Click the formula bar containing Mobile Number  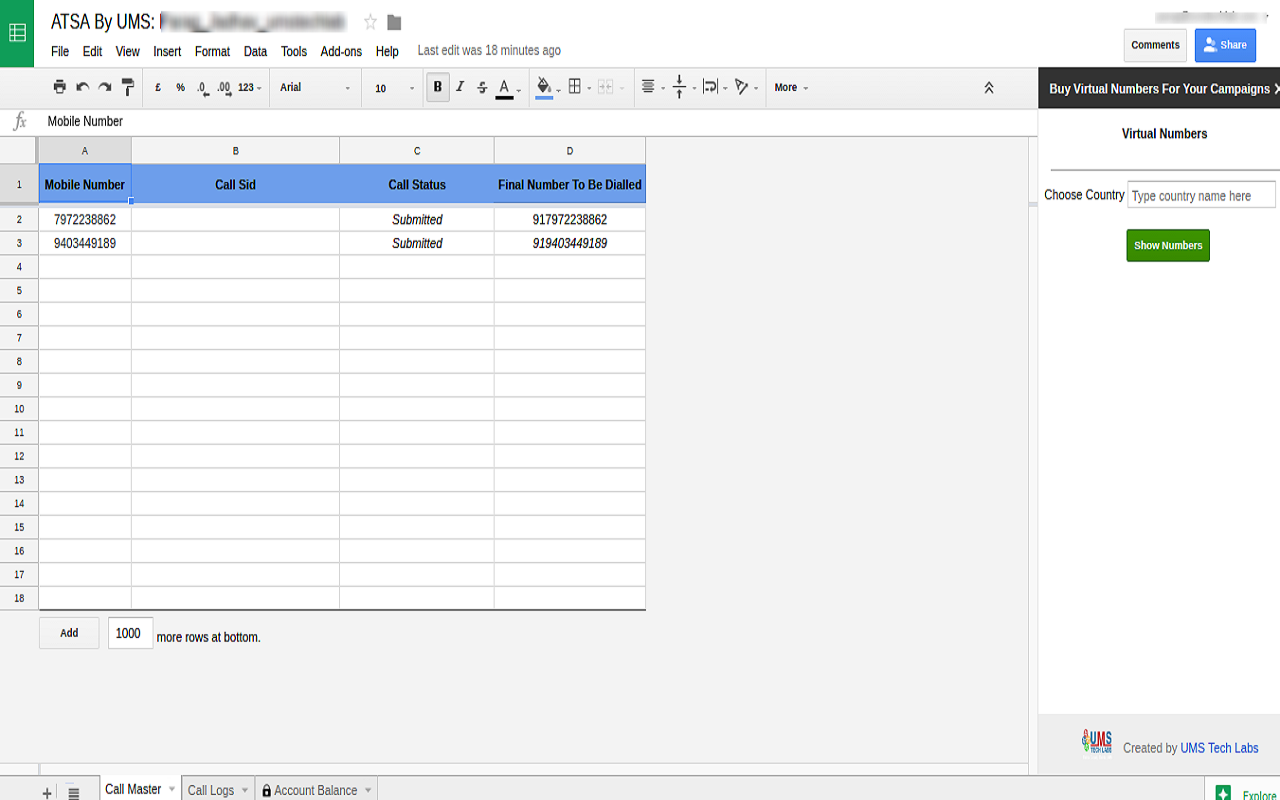point(537,122)
